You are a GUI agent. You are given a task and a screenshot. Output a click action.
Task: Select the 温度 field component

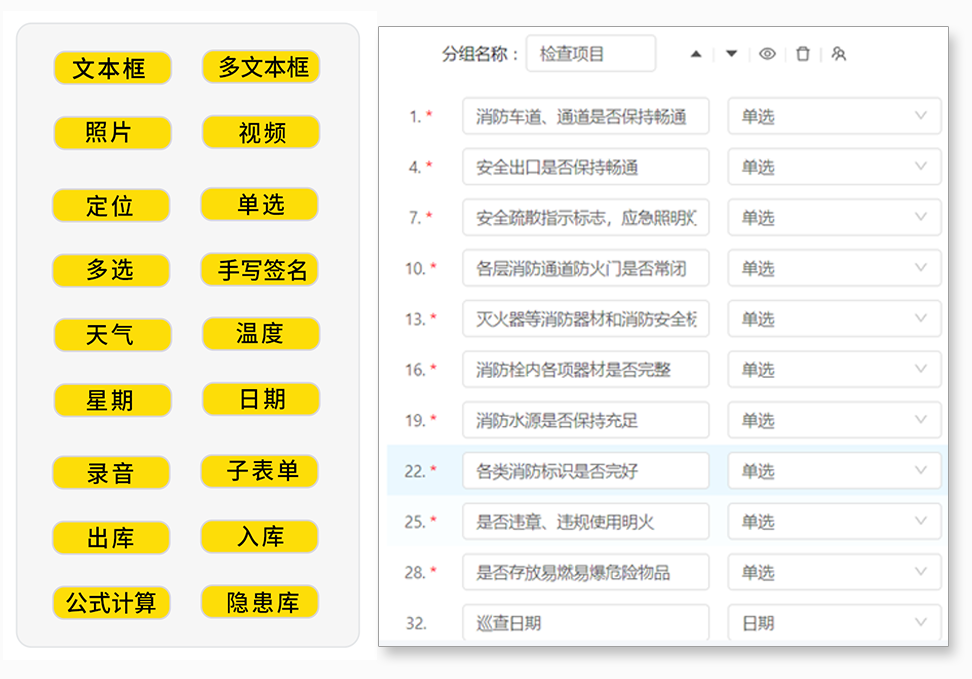coord(260,335)
